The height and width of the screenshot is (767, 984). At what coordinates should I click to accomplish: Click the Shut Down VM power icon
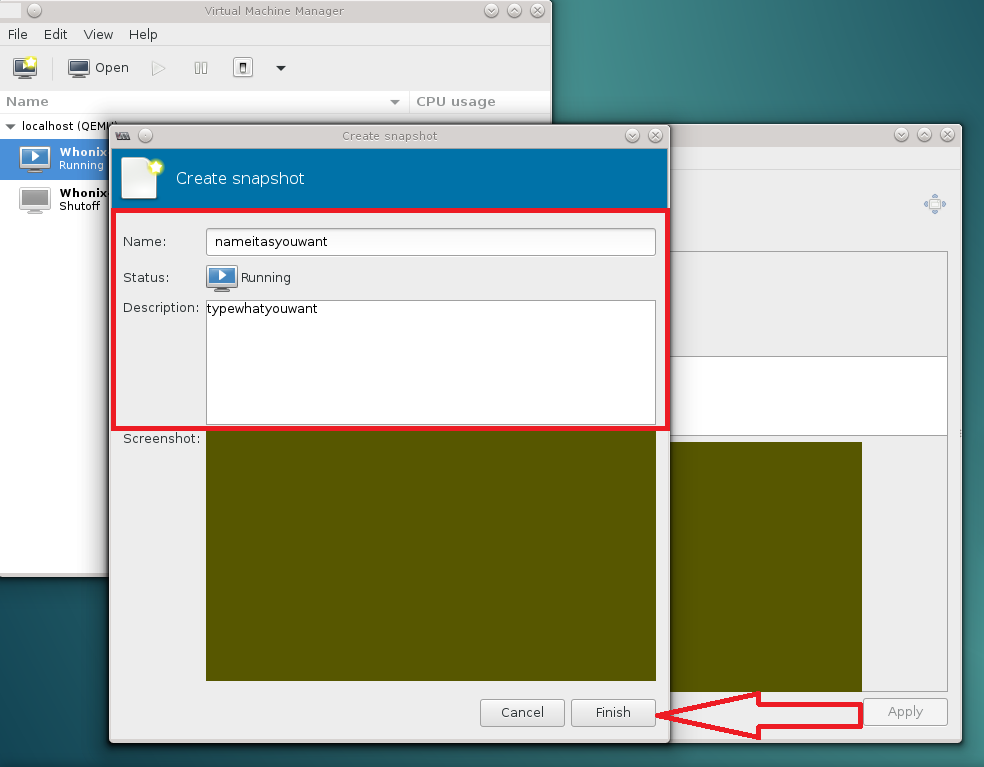243,68
